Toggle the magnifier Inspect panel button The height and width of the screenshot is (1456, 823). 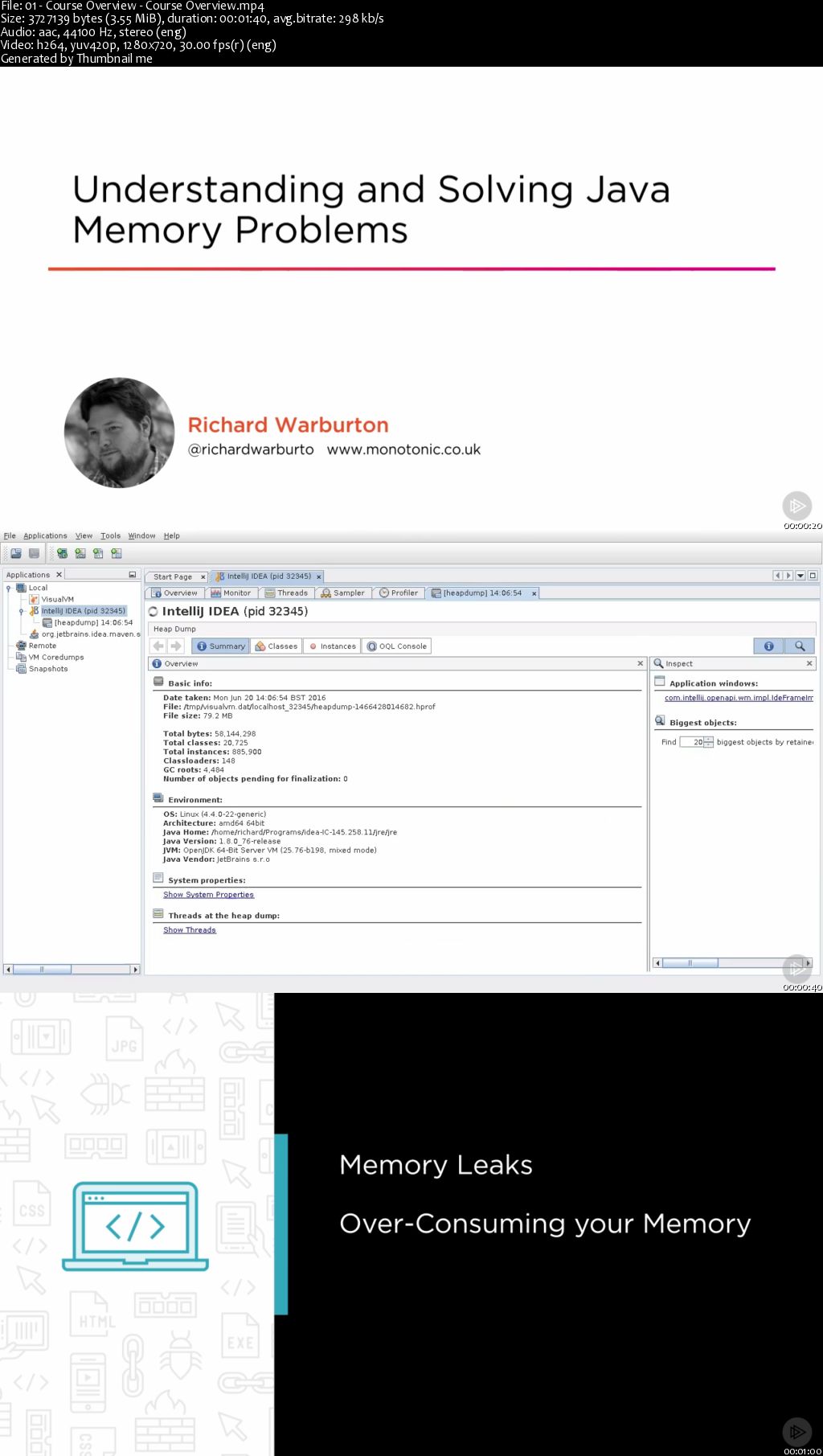click(x=800, y=646)
